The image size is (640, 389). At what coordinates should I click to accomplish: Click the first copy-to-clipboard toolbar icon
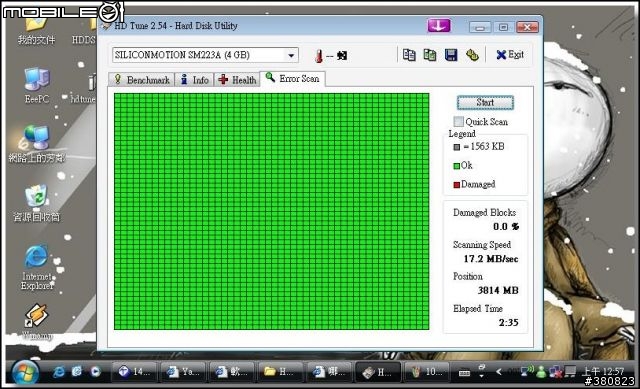(409, 55)
